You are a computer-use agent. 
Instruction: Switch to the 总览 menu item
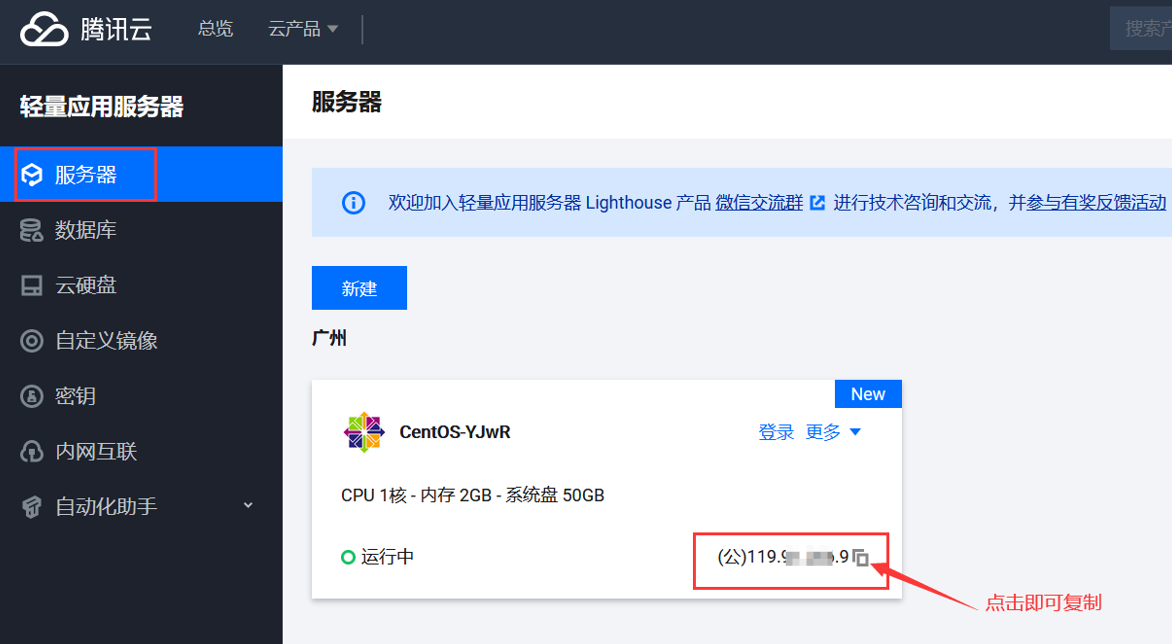[x=215, y=28]
